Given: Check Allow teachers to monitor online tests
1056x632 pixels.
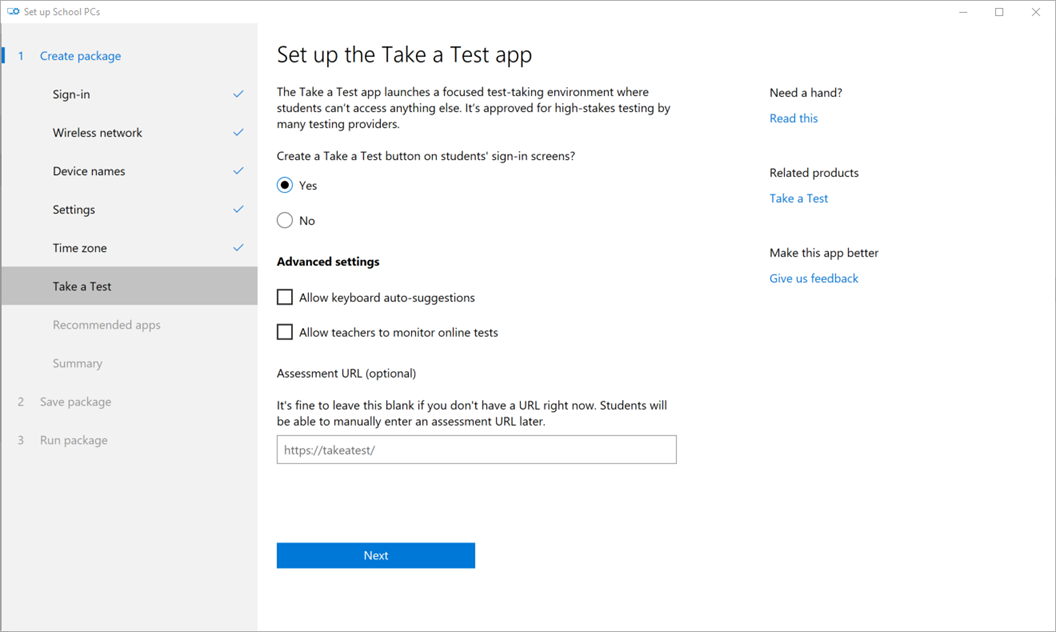Looking at the screenshot, I should tap(285, 332).
